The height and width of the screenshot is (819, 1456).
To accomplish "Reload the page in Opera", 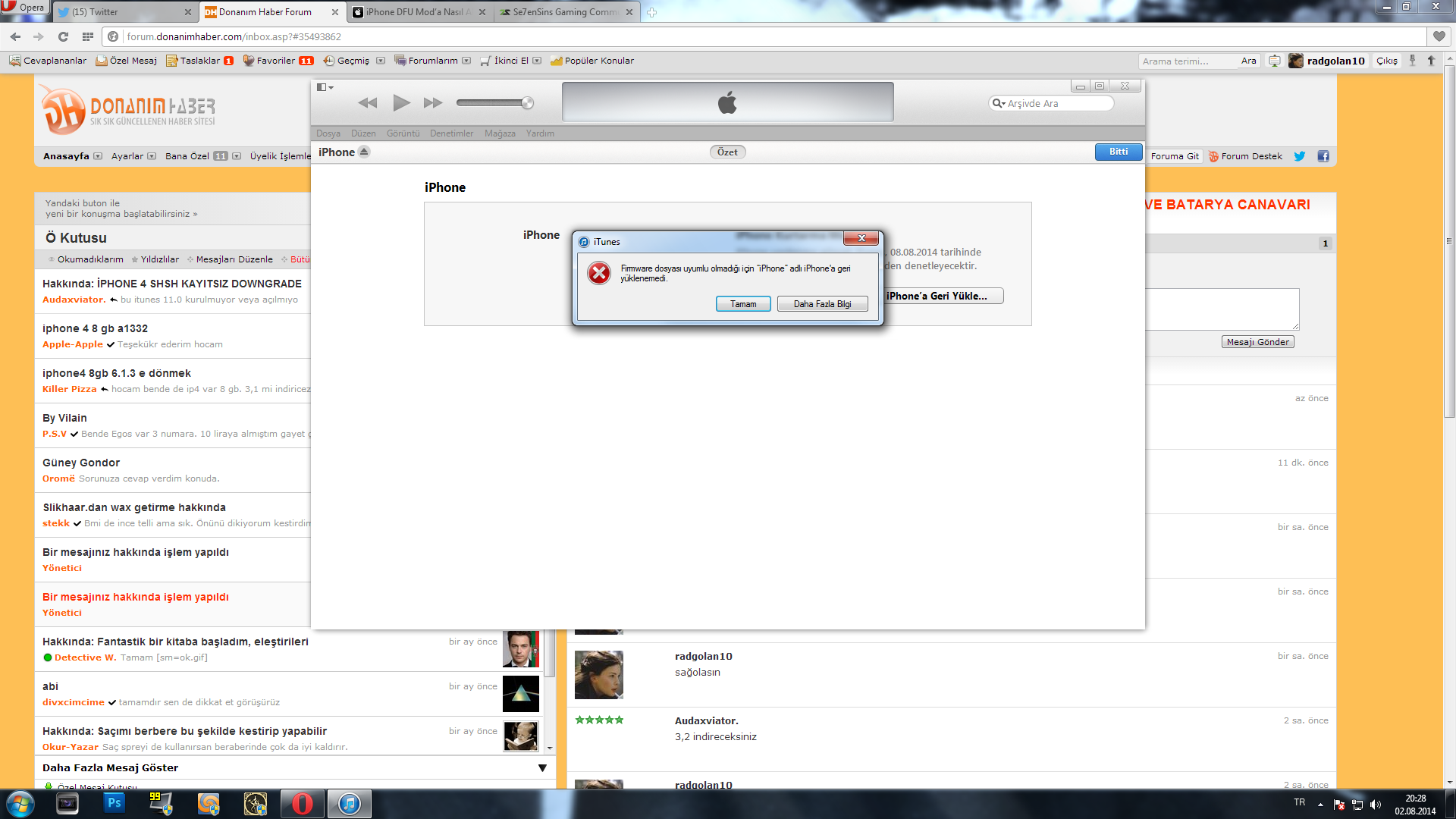I will point(63,36).
